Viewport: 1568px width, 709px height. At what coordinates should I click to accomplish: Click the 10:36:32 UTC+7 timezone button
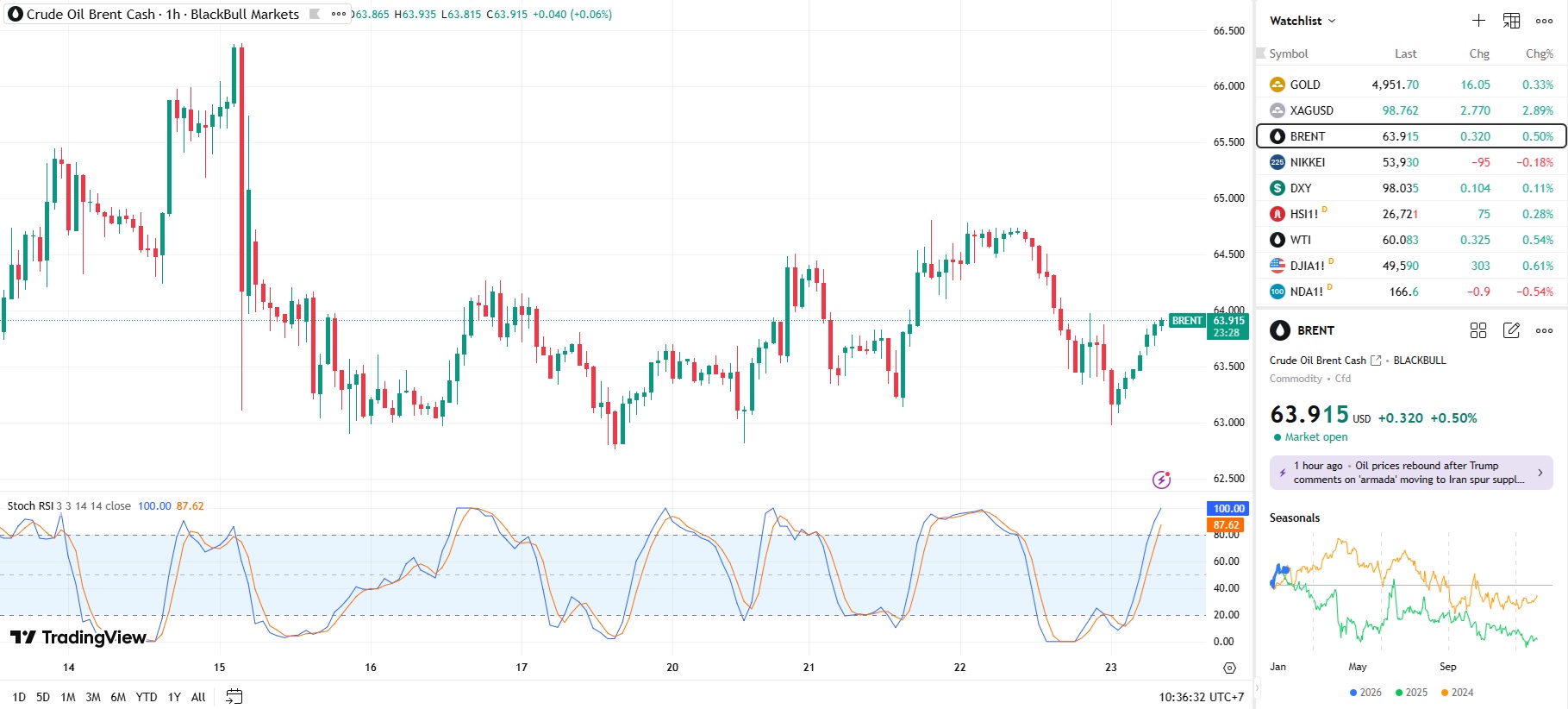tap(1201, 697)
